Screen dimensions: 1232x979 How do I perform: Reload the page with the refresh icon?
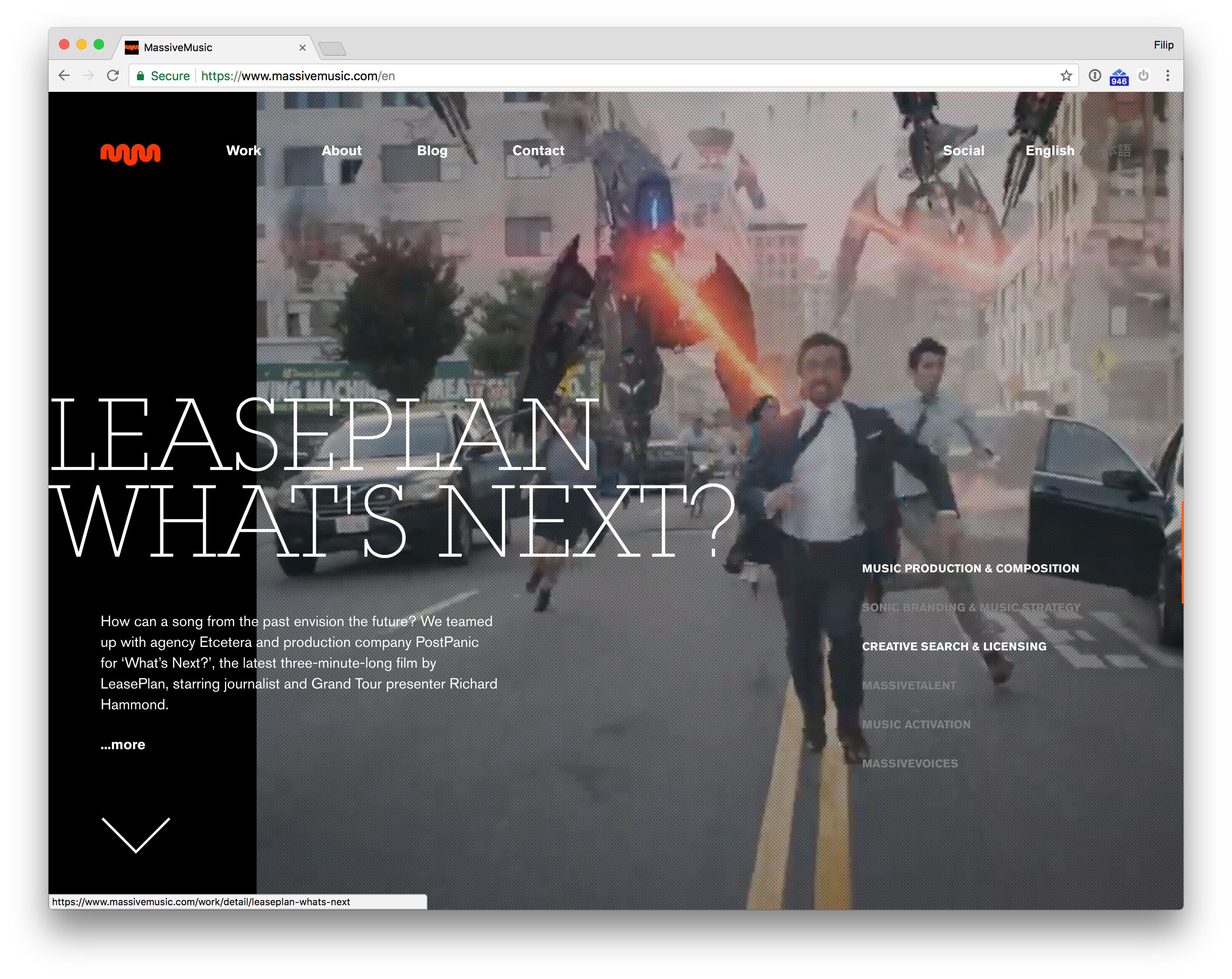[x=113, y=75]
